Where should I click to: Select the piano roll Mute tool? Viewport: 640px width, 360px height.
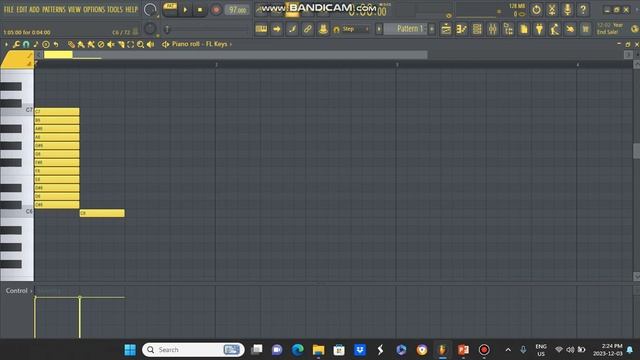[x=111, y=44]
